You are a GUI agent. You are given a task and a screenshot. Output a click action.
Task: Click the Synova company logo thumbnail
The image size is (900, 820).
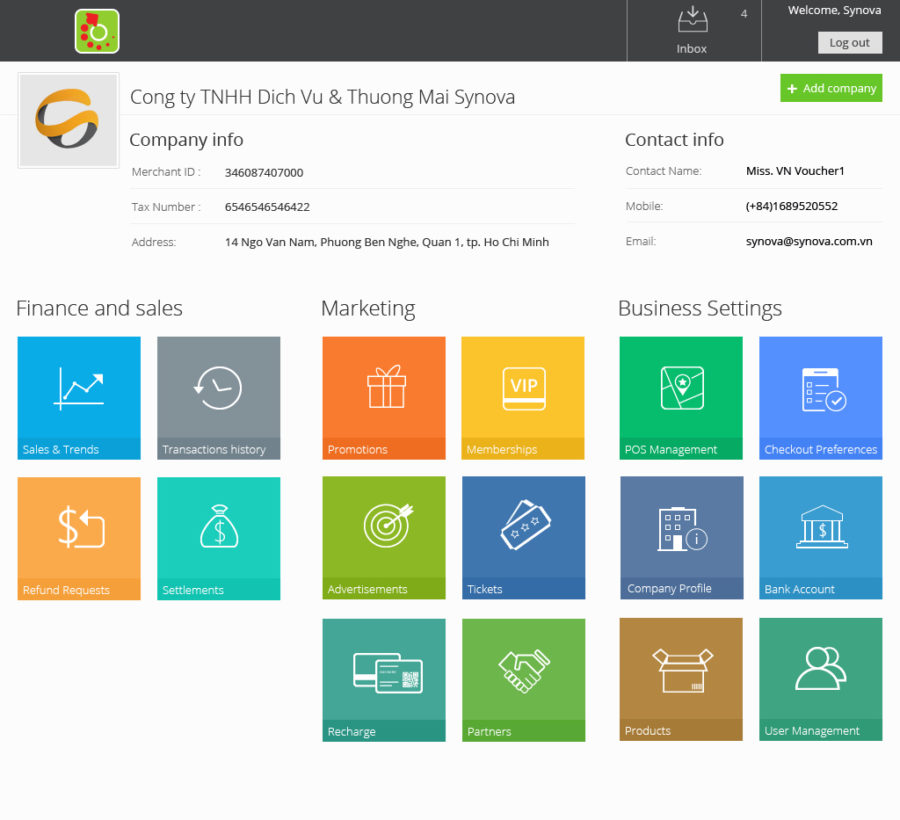coord(68,121)
